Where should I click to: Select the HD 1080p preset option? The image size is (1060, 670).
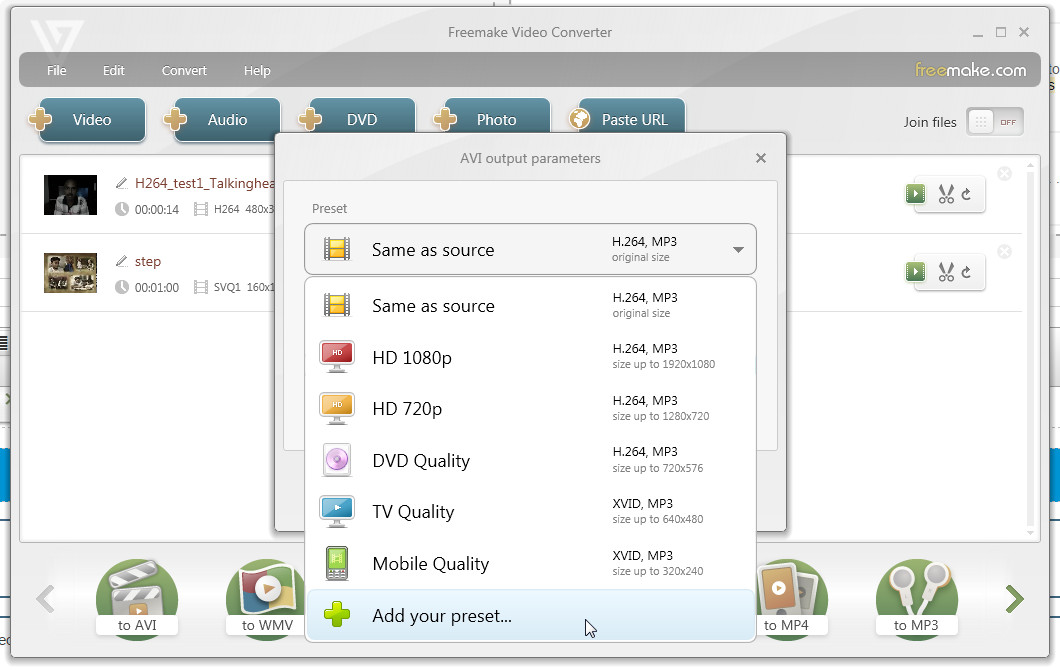(x=530, y=357)
